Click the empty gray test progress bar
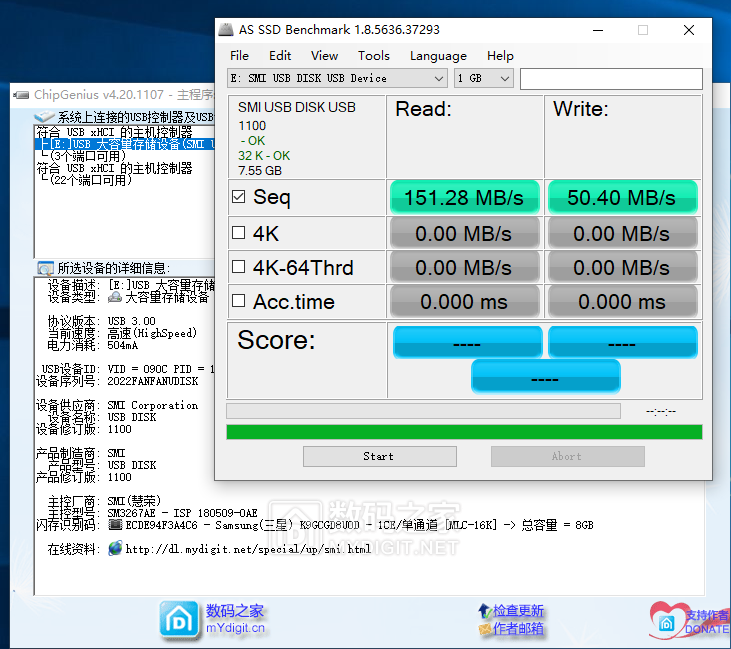 423,411
